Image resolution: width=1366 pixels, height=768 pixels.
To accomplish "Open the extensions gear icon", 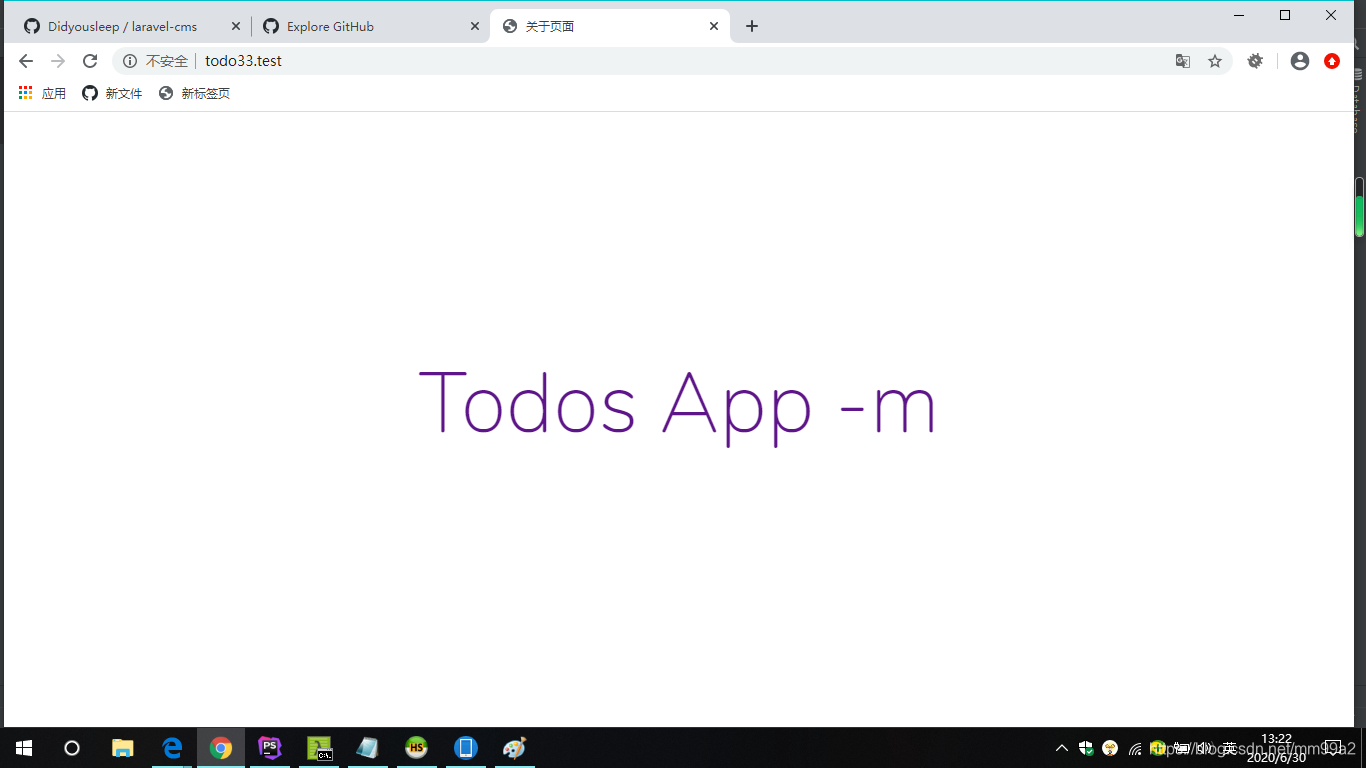I will tap(1255, 61).
